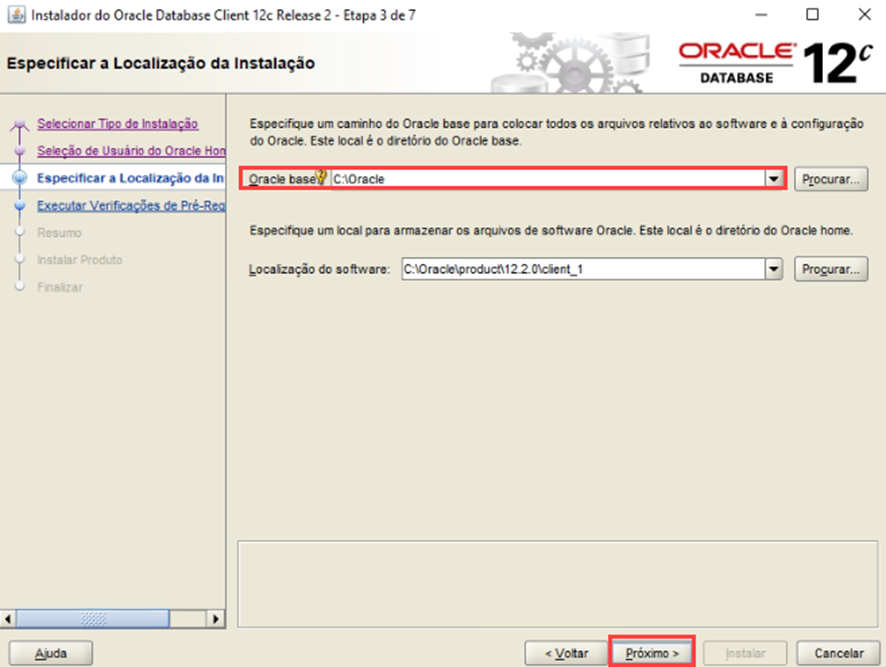The image size is (886, 667).
Task: Click the Ajuda help button
Action: click(x=51, y=653)
